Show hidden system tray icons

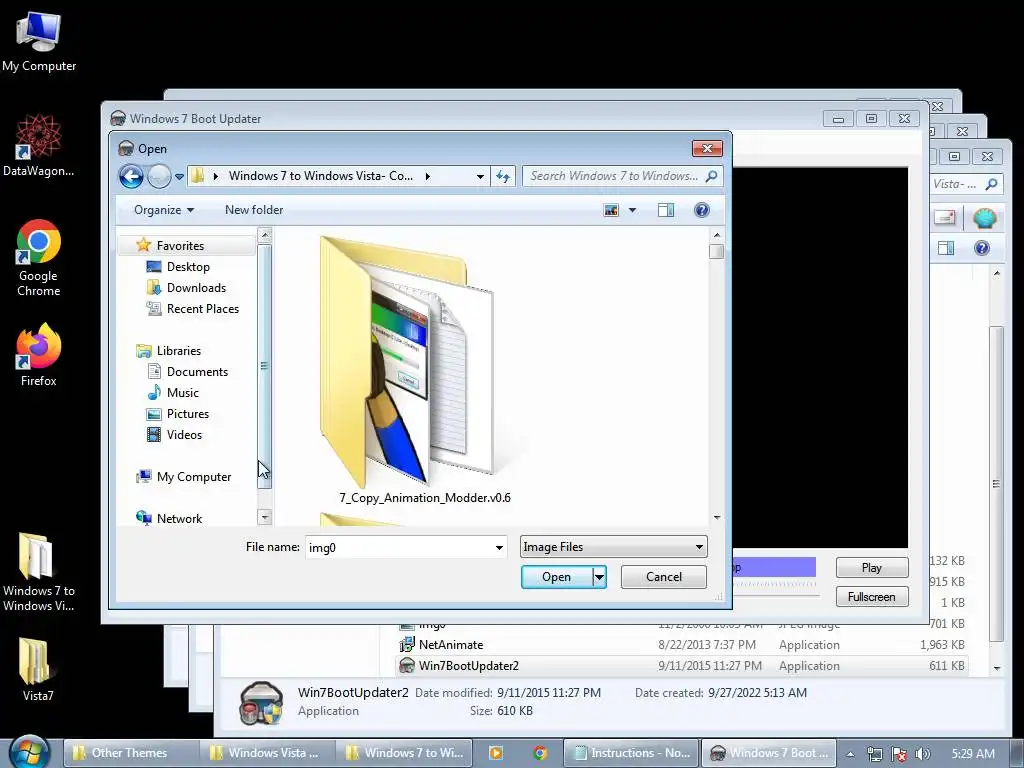[x=850, y=754]
